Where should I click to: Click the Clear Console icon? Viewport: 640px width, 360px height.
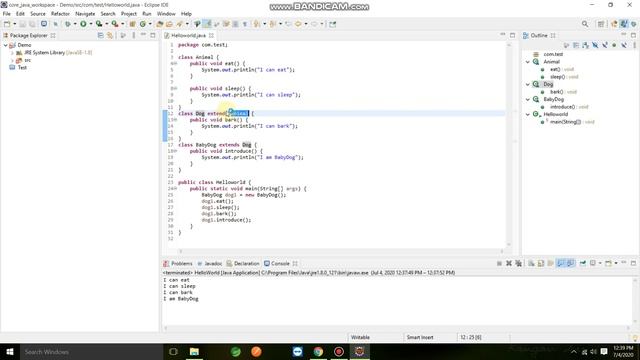tap(531, 263)
